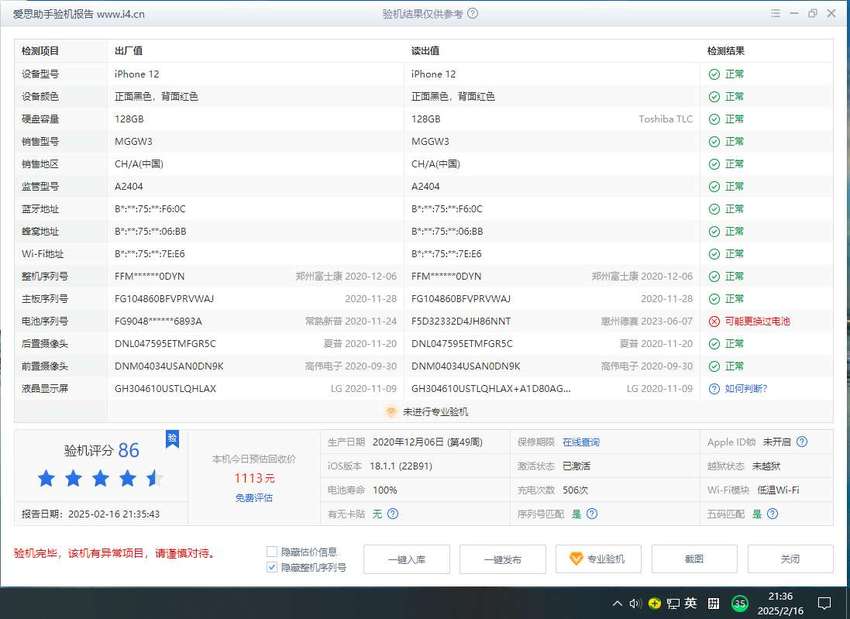Click the help icon next to 序列号匹配
The image size is (850, 619).
click(592, 513)
